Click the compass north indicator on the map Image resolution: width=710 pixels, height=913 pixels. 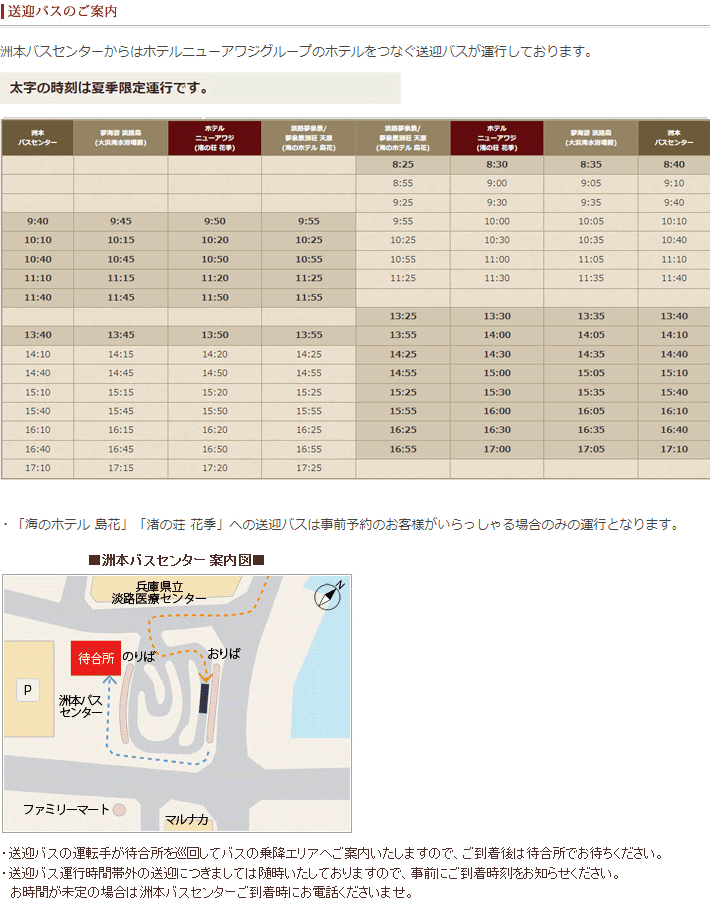click(328, 596)
